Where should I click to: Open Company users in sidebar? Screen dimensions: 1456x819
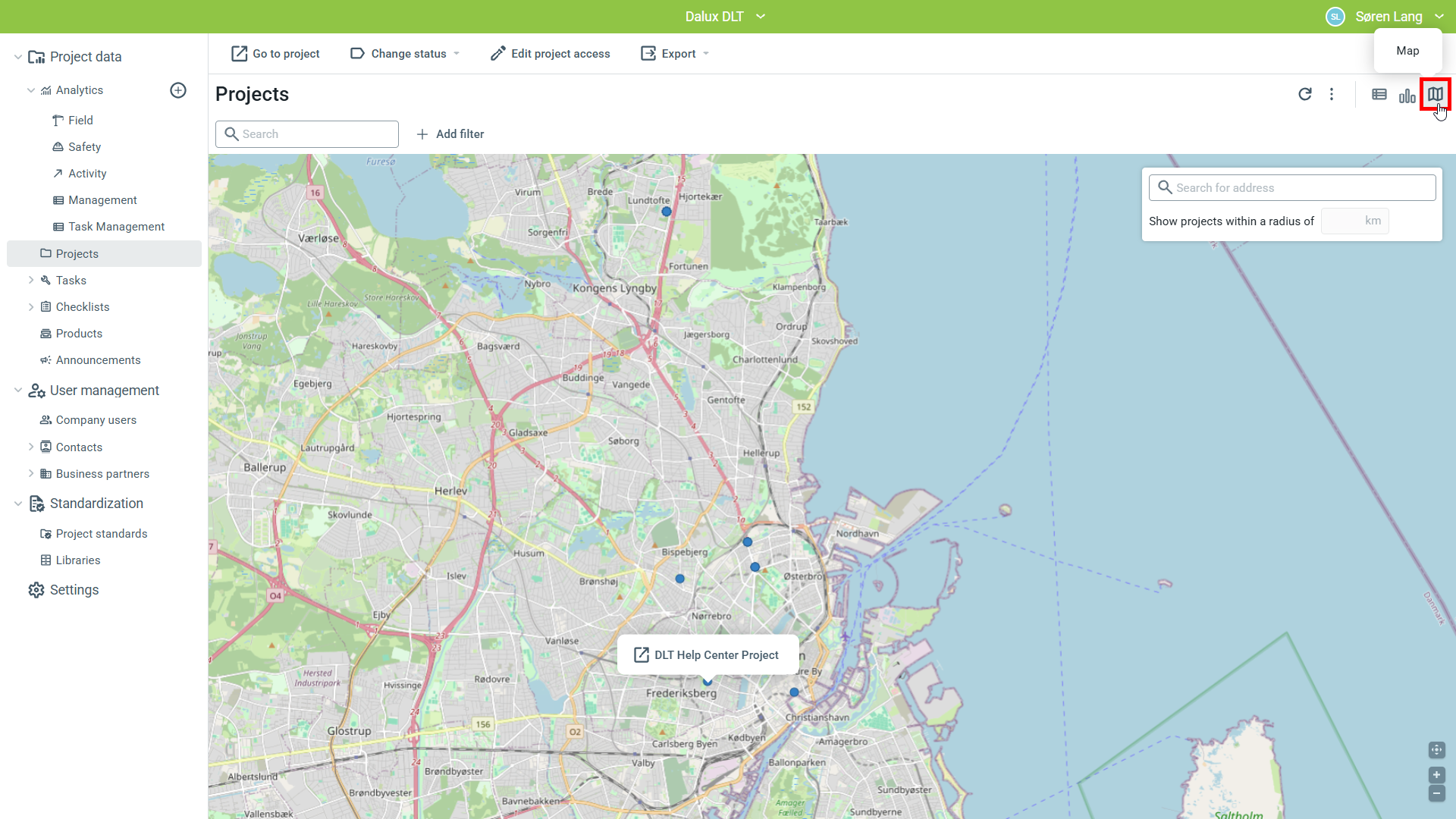[x=96, y=420]
